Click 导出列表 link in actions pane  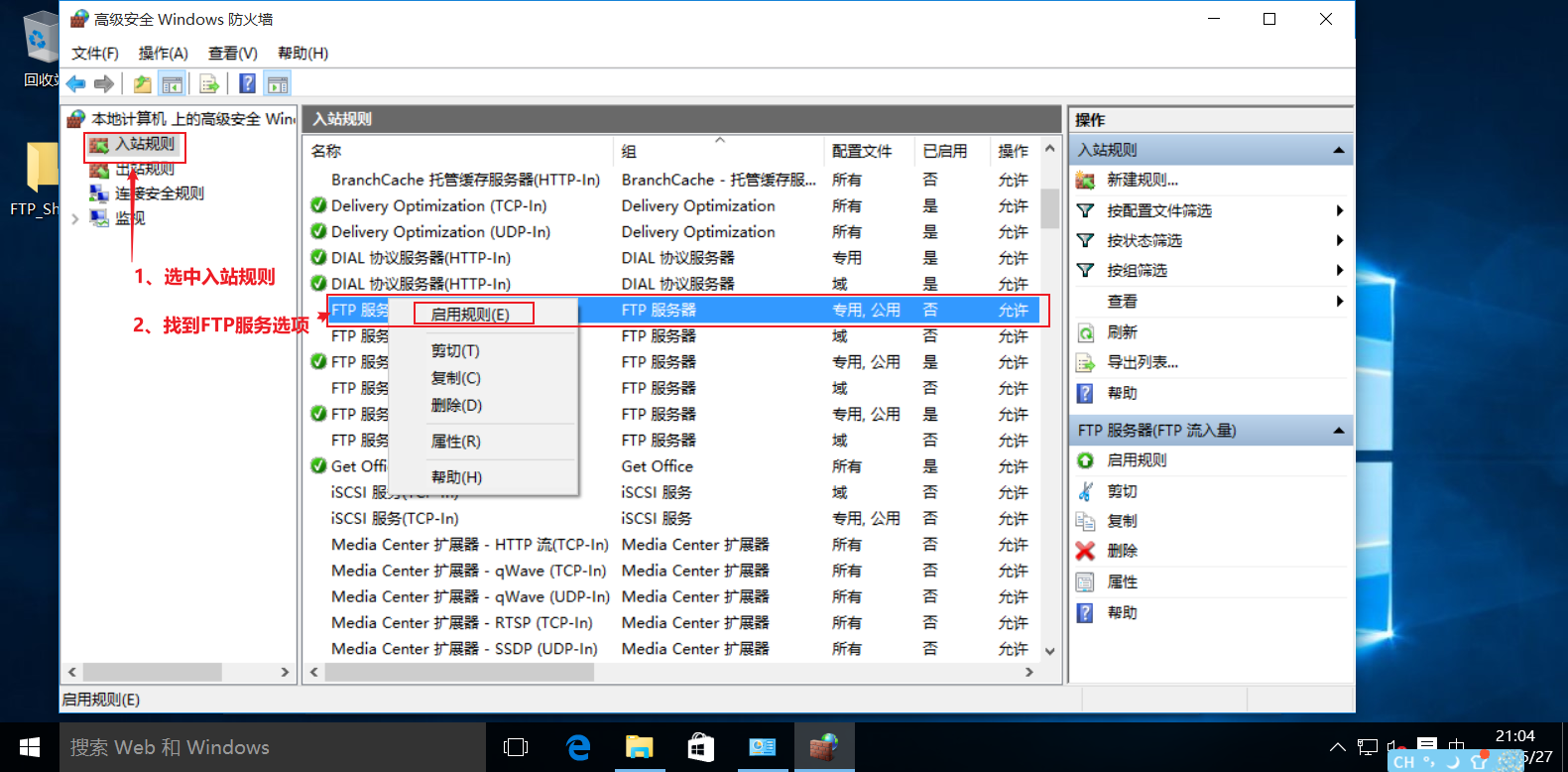(x=1143, y=362)
